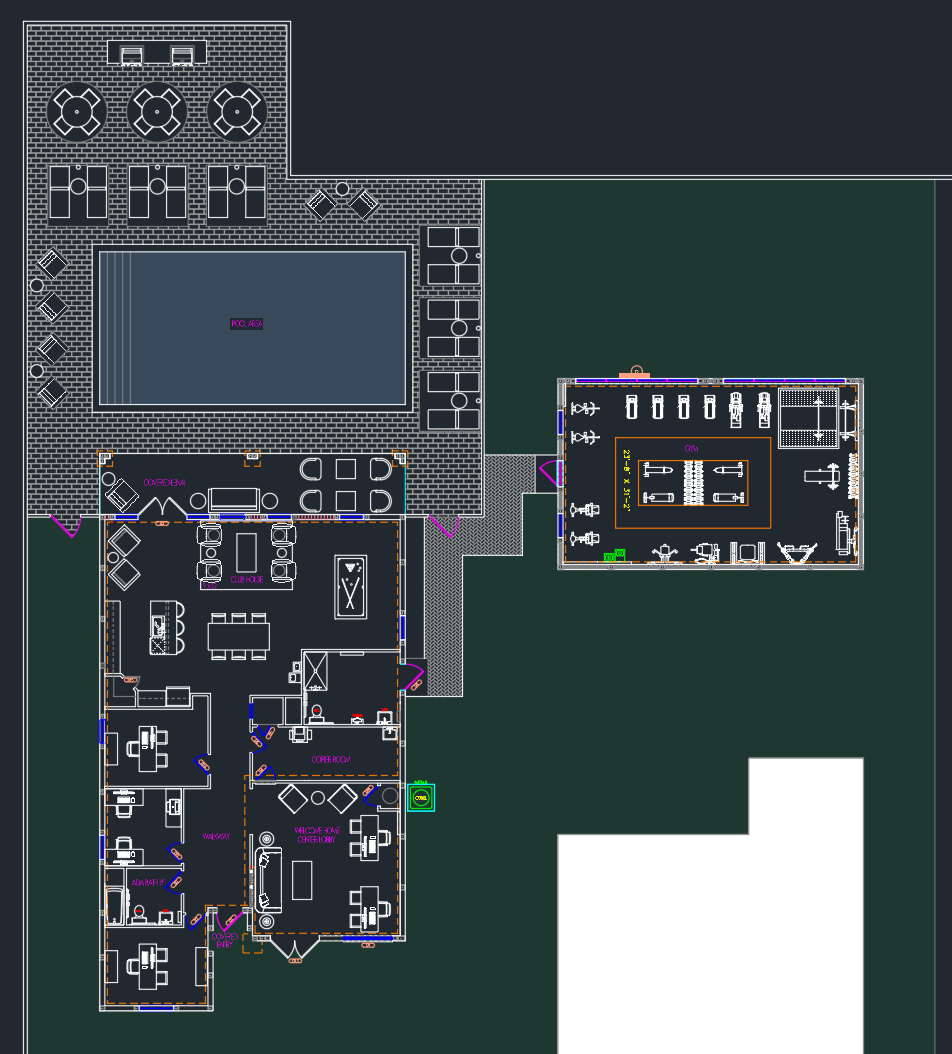Select the shower symbol with X marking
952x1054 pixels.
pyautogui.click(x=318, y=670)
